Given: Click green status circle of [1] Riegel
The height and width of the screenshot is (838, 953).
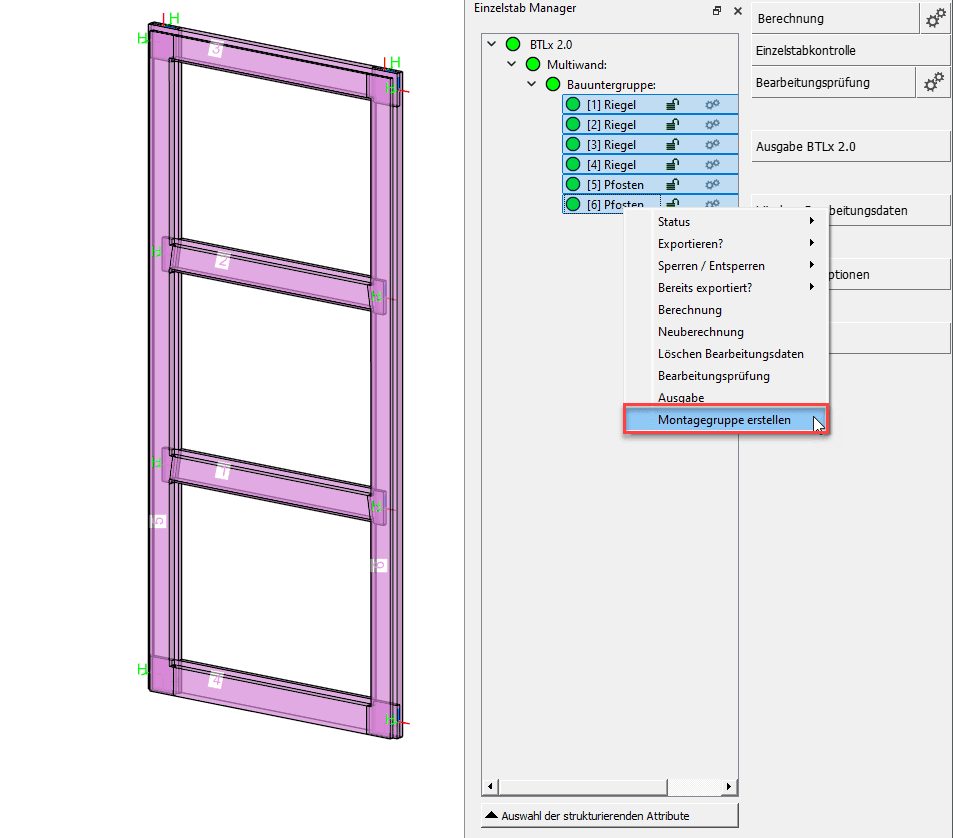Looking at the screenshot, I should point(573,105).
